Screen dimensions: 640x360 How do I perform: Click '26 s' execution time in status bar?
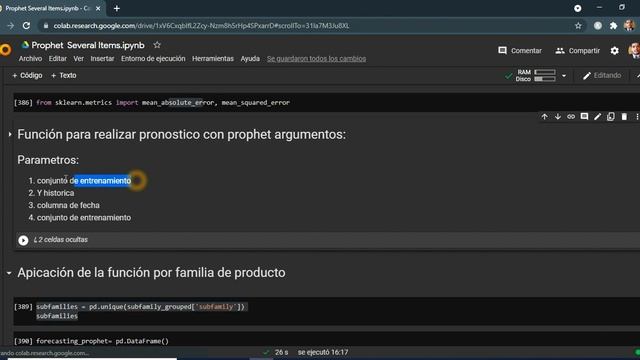click(x=281, y=352)
